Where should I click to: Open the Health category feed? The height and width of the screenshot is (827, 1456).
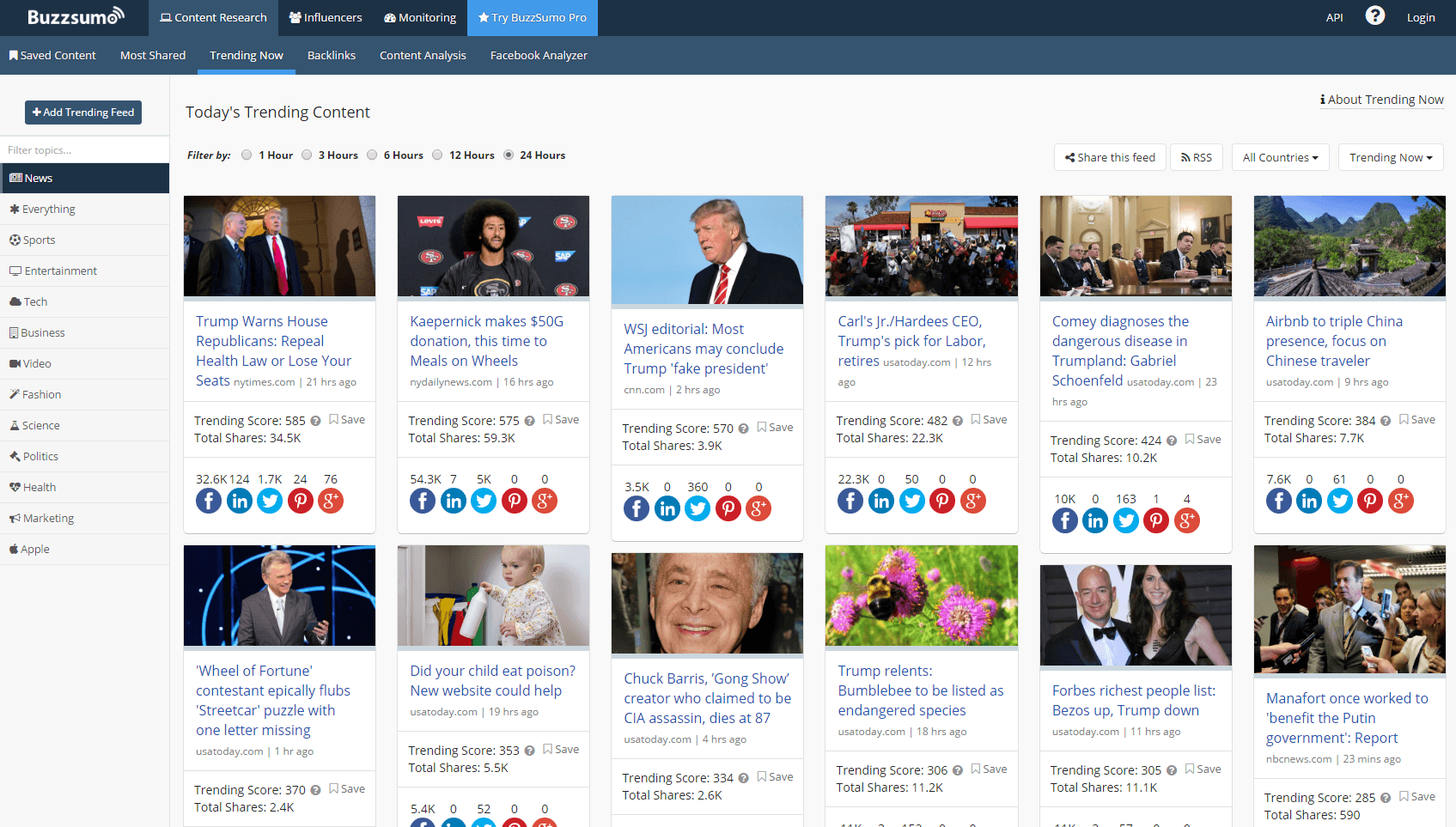tap(38, 487)
